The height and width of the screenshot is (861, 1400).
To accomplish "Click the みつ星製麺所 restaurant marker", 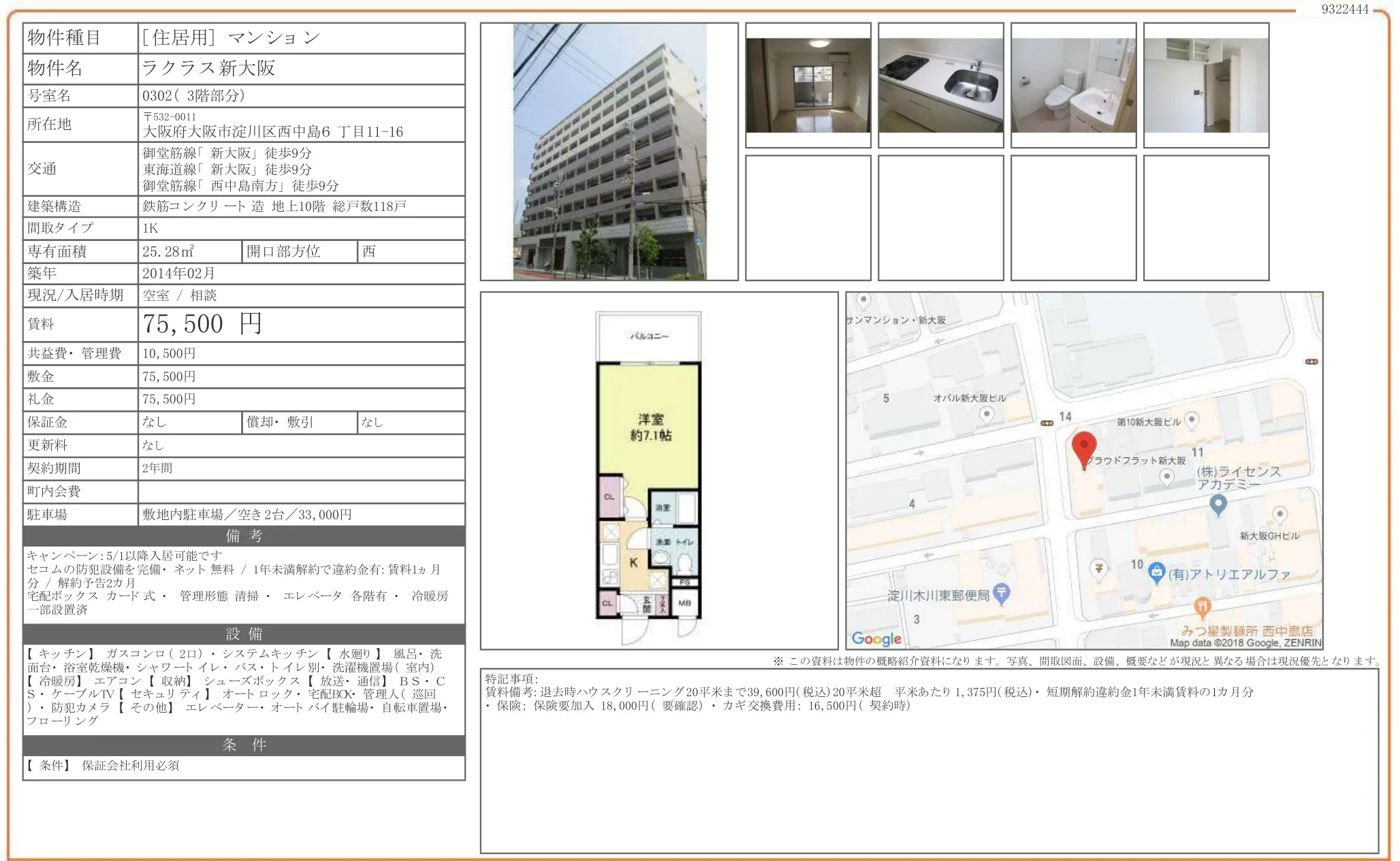I will pos(1203,606).
